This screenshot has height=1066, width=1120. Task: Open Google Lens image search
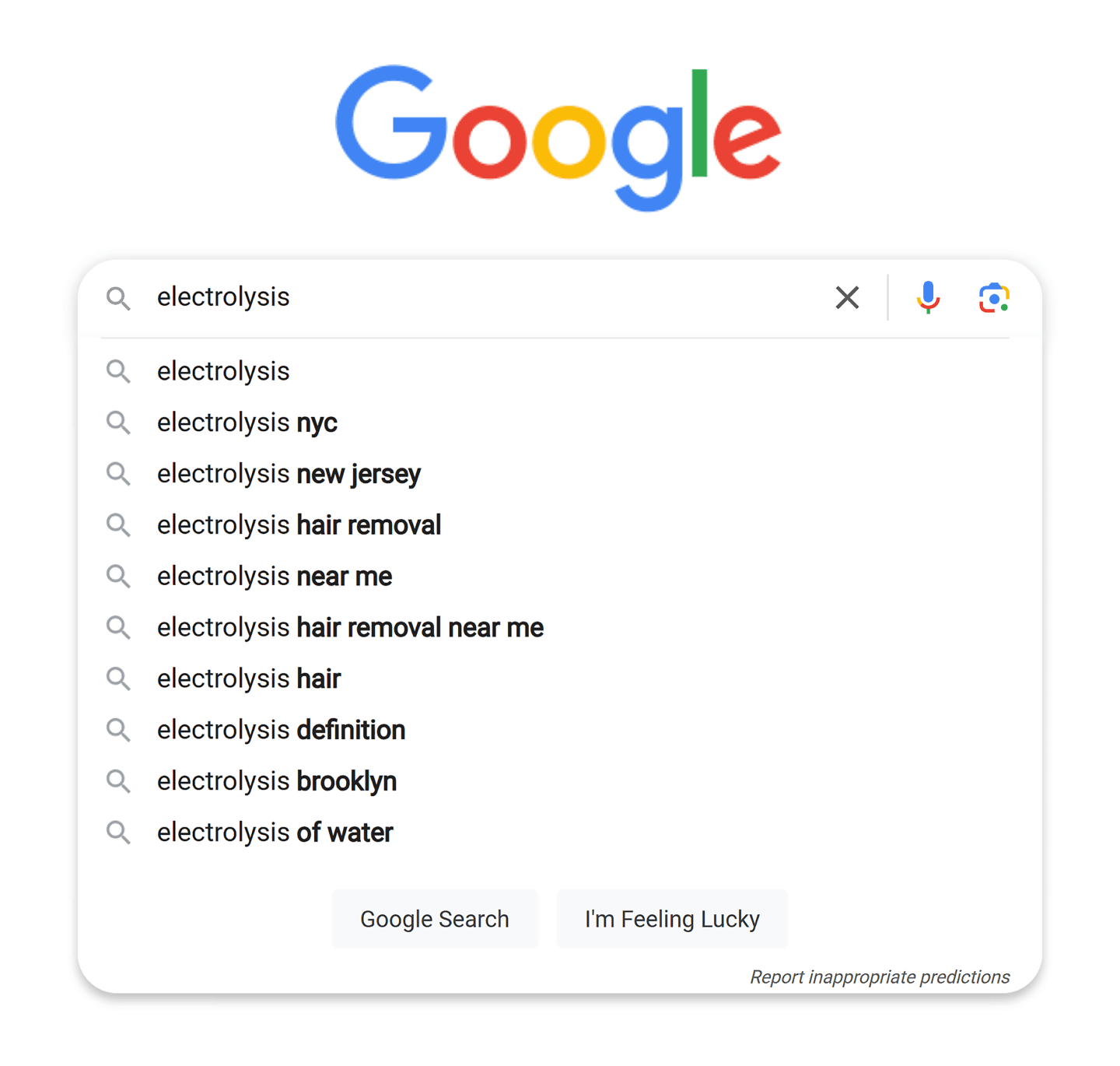[993, 297]
